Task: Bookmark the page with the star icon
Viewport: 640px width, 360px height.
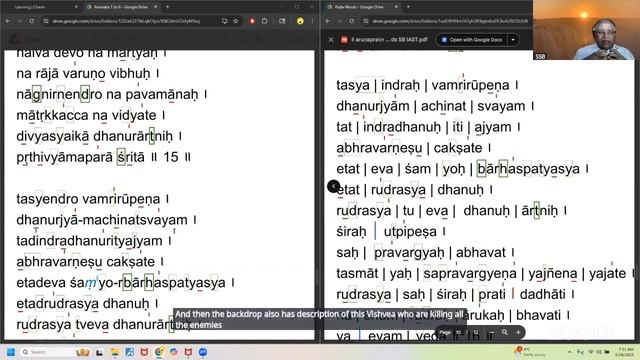Action: [x=236, y=21]
